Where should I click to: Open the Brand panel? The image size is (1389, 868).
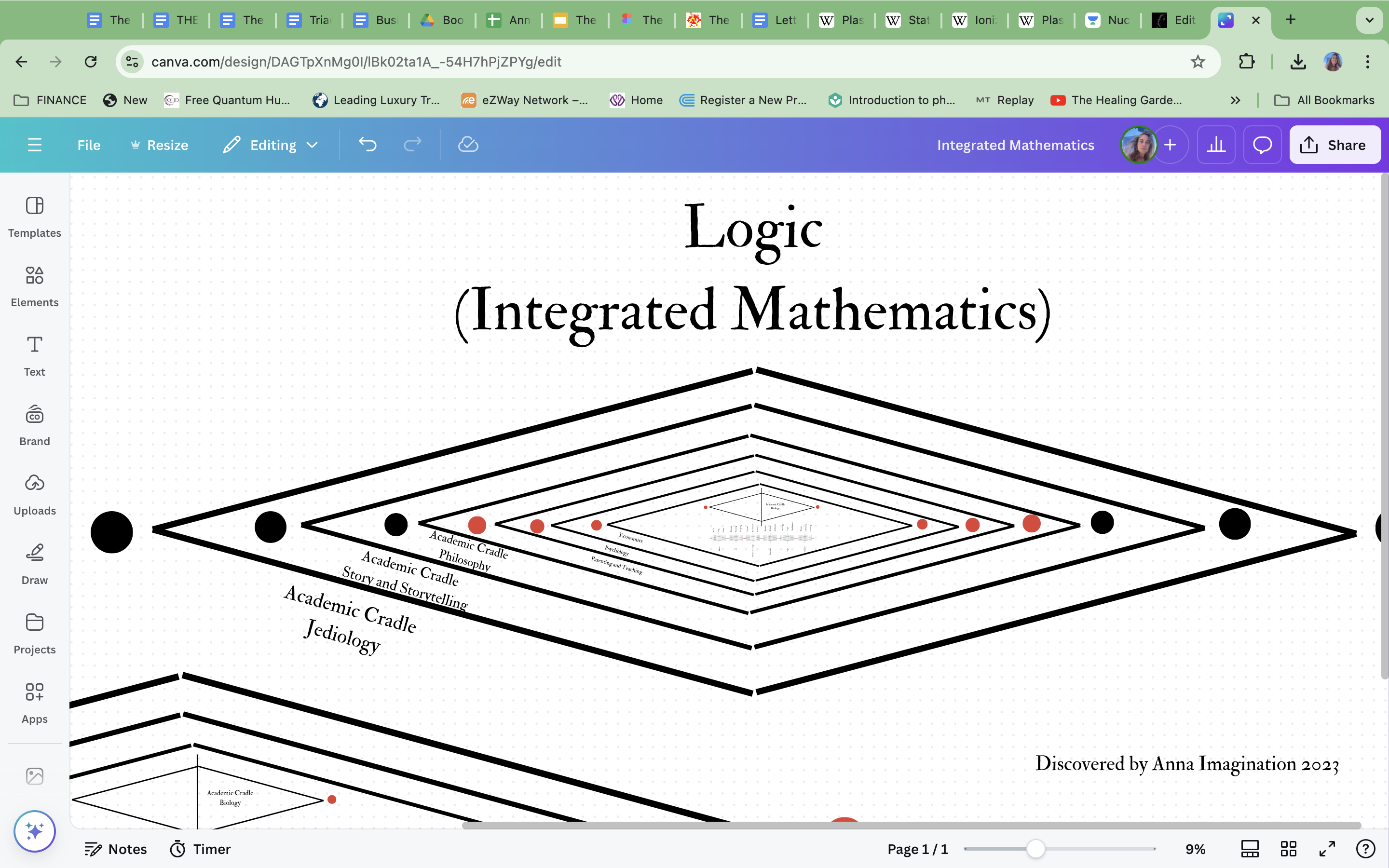pyautogui.click(x=34, y=425)
